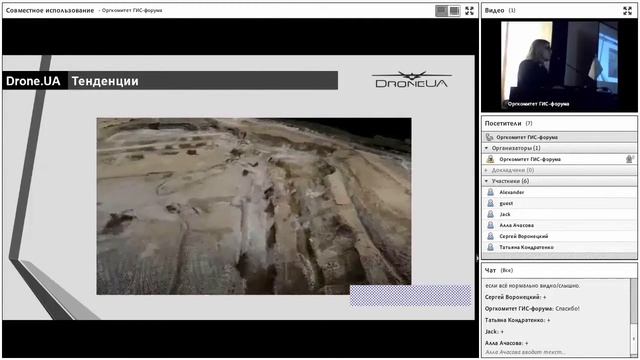Click the DroneUA logo on the slide
Image resolution: width=640 pixels, height=360 pixels.
[411, 80]
